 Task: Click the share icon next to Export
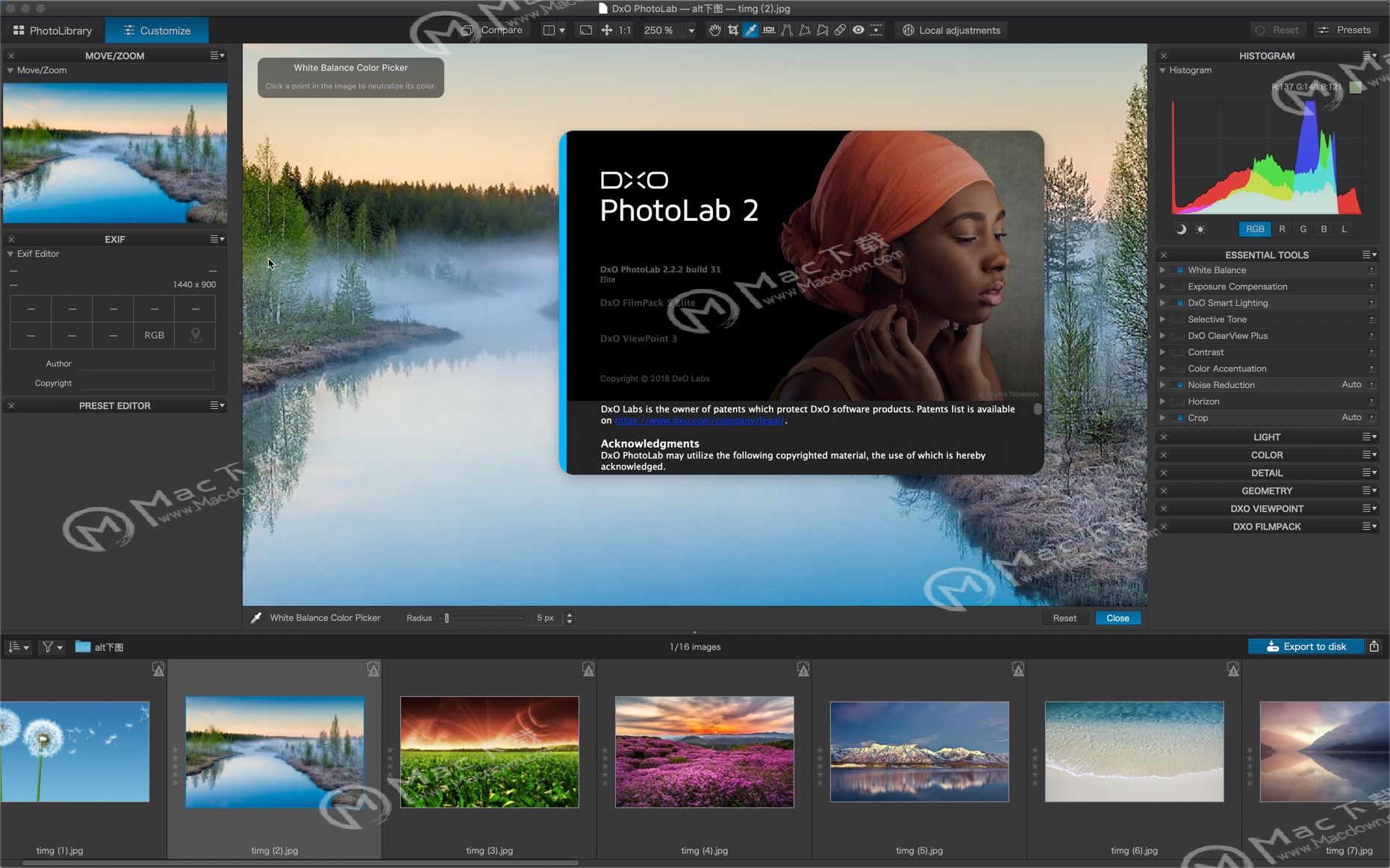click(x=1374, y=646)
